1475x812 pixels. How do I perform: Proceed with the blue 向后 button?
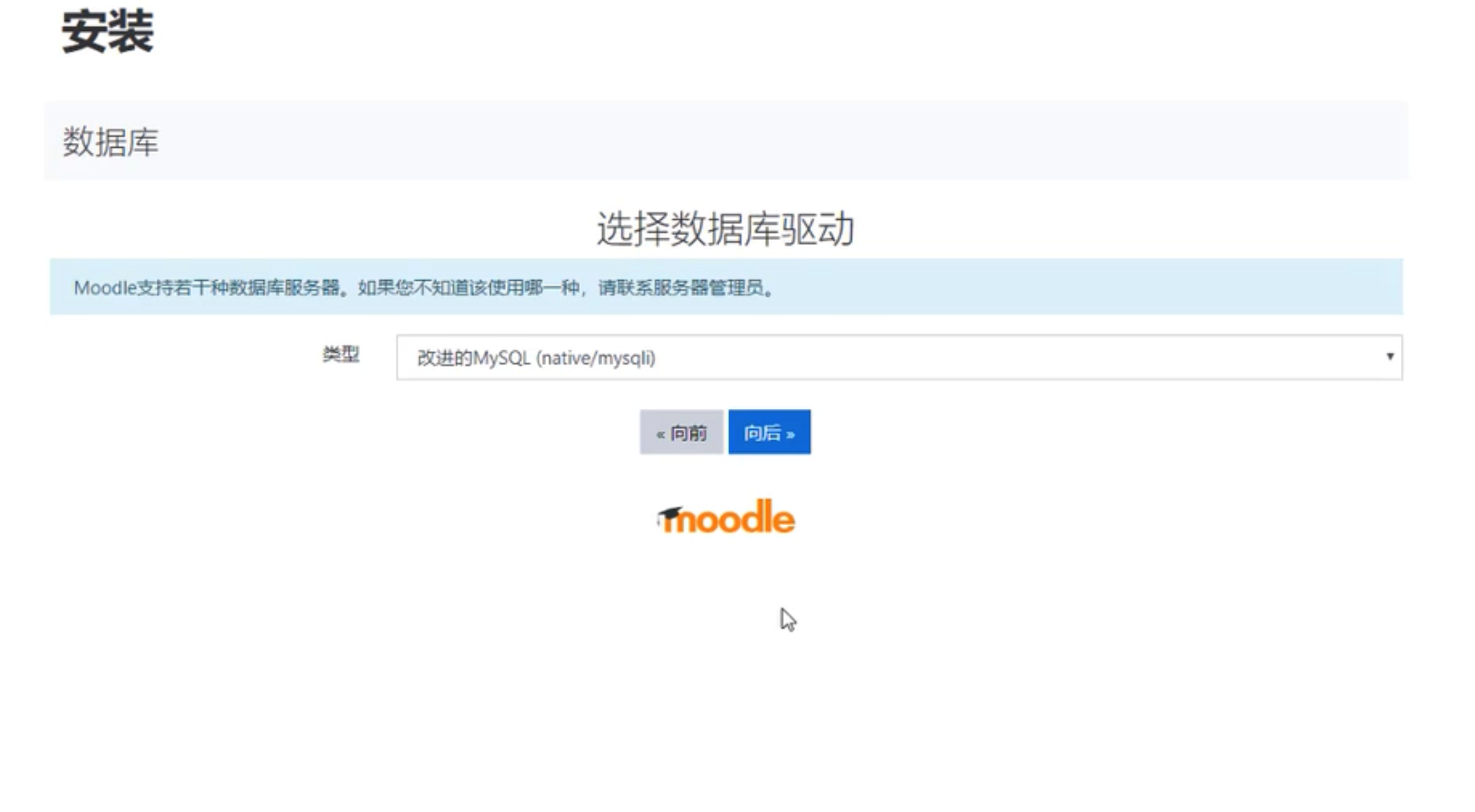(769, 432)
